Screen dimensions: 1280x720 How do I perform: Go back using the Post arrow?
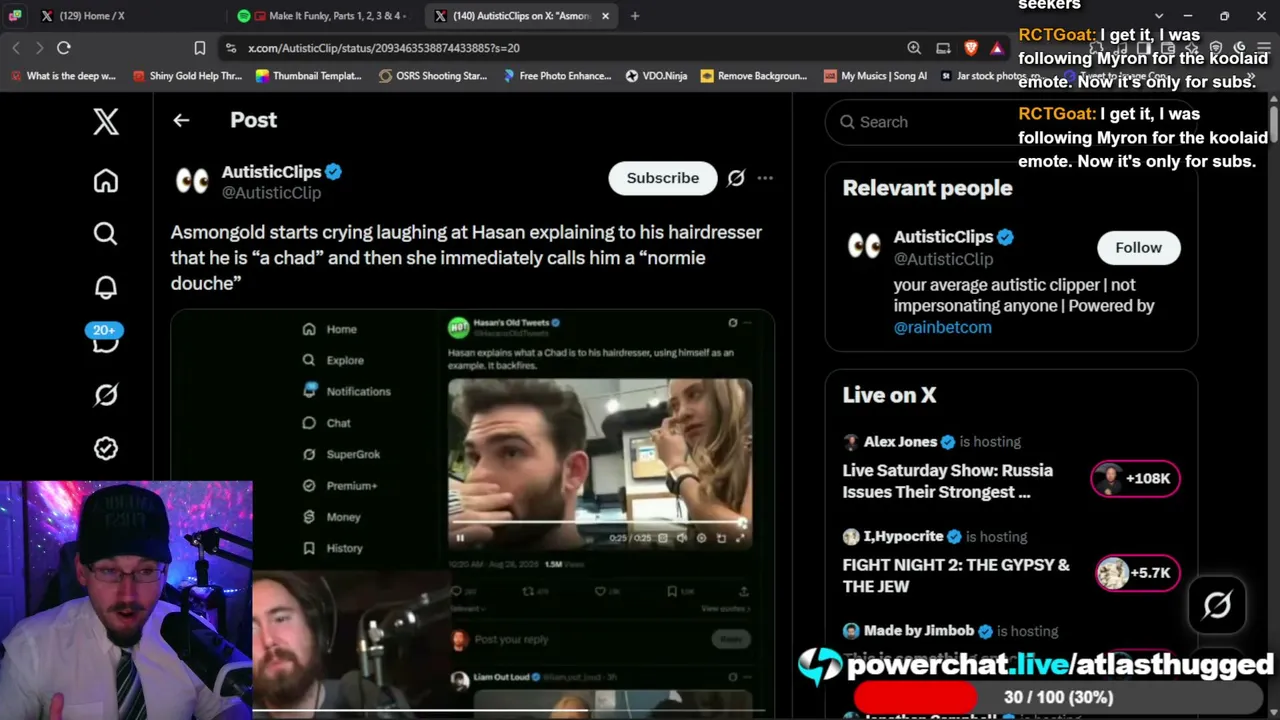pyautogui.click(x=181, y=120)
